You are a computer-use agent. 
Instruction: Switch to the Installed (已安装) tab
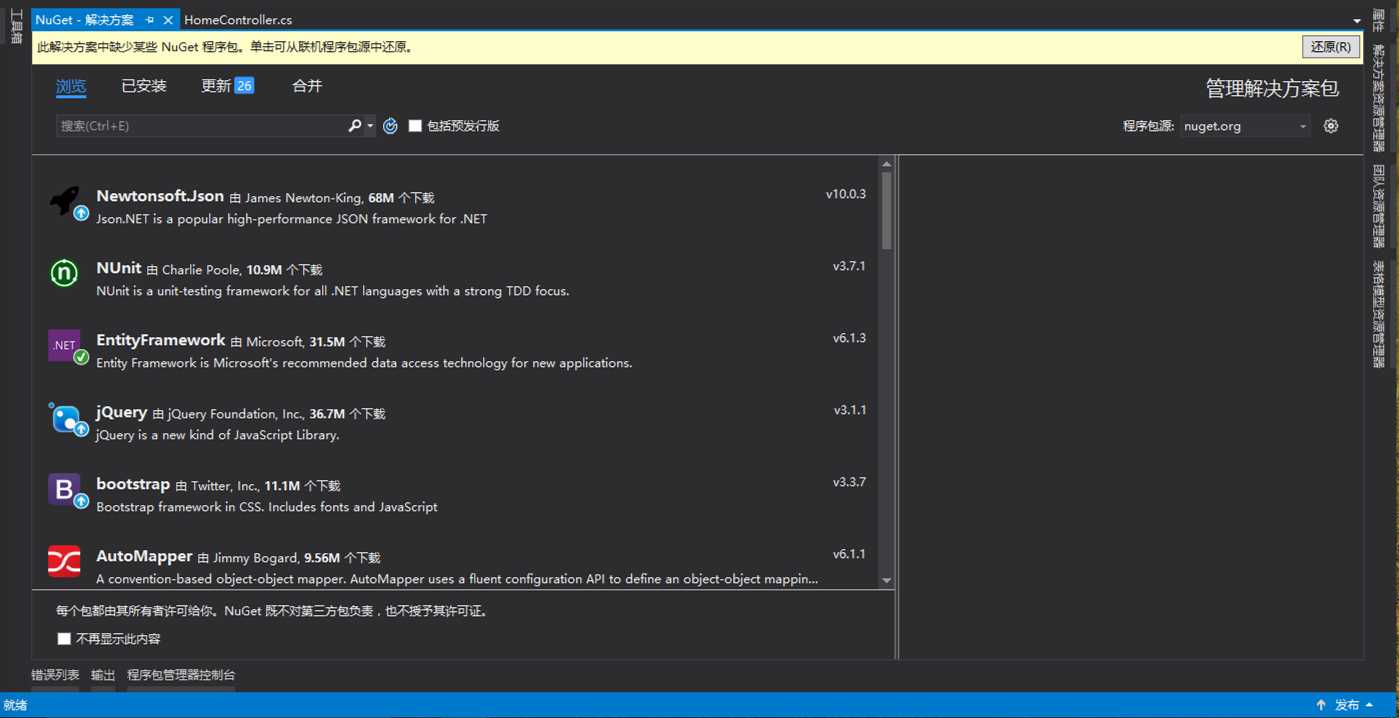(x=144, y=86)
